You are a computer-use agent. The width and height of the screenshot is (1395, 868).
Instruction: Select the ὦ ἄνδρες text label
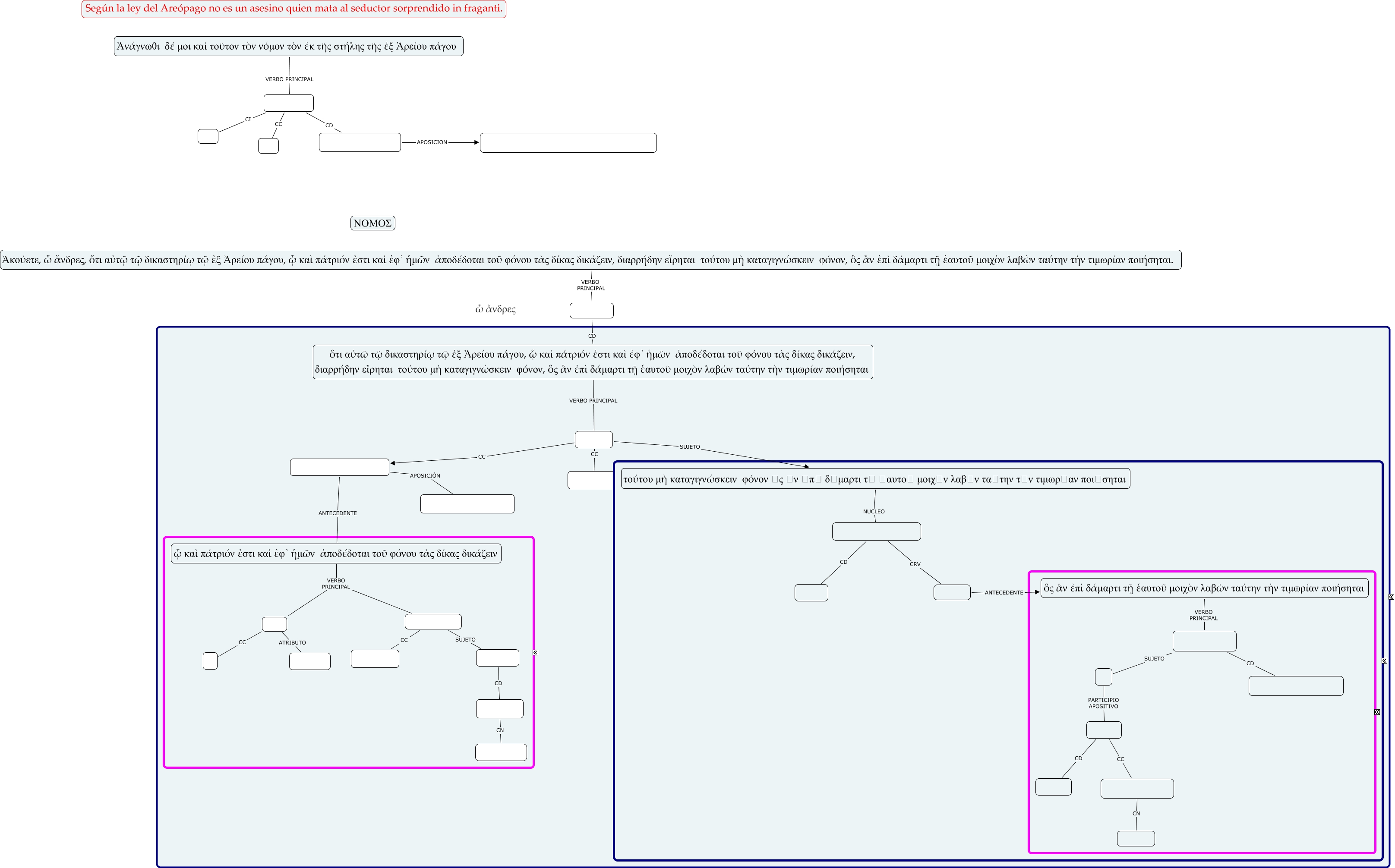pos(495,309)
